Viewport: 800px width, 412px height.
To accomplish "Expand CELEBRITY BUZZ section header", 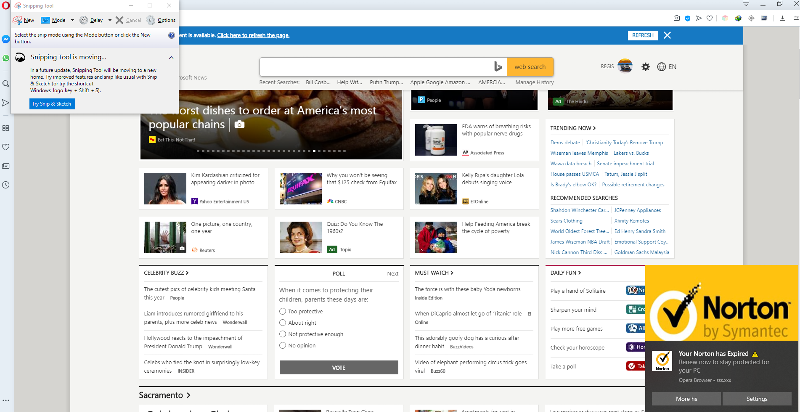I will [x=166, y=273].
